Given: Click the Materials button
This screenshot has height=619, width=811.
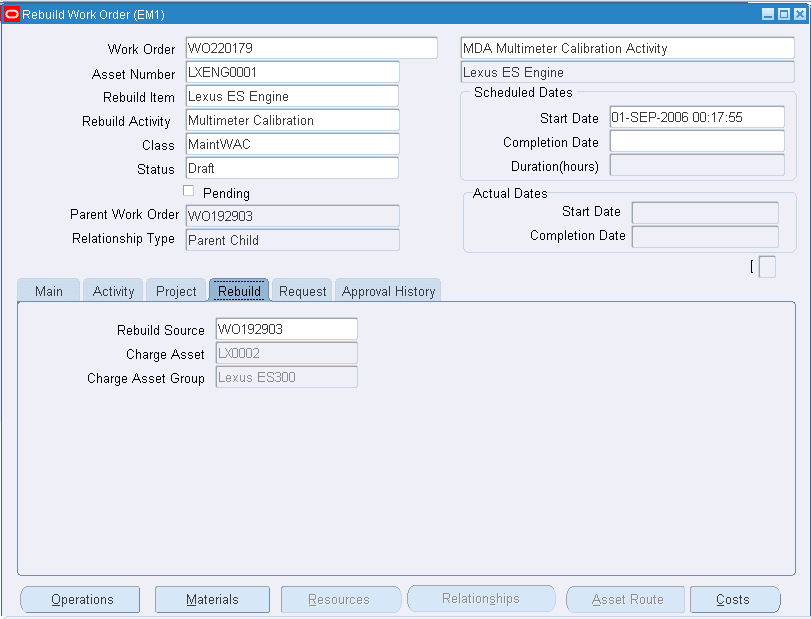Looking at the screenshot, I should (x=212, y=599).
